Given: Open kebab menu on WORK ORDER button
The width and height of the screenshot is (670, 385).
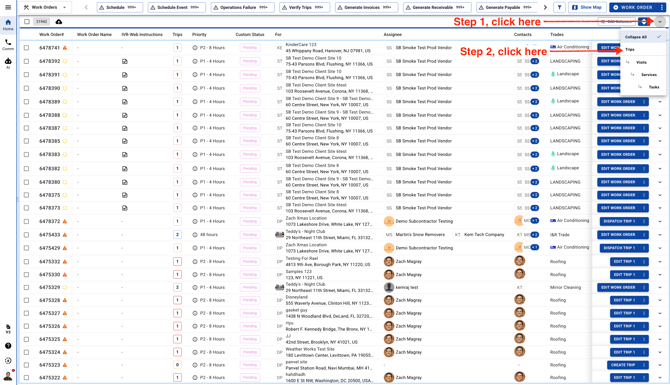Looking at the screenshot, I should pyautogui.click(x=661, y=7).
